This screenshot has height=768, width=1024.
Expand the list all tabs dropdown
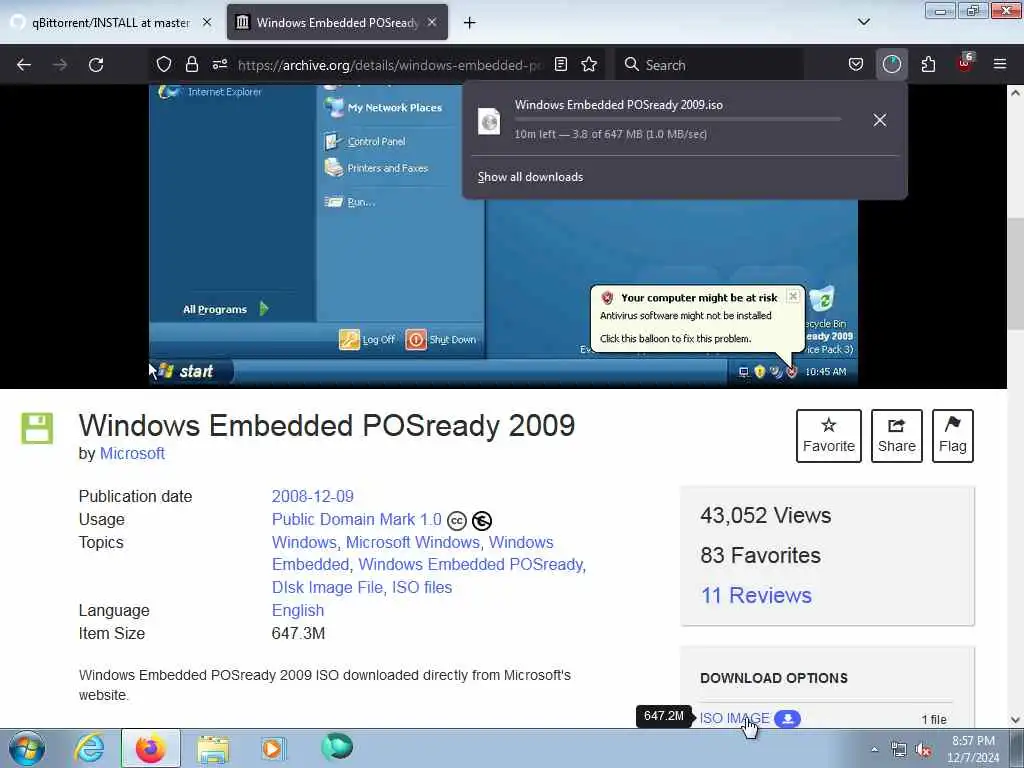click(x=863, y=22)
